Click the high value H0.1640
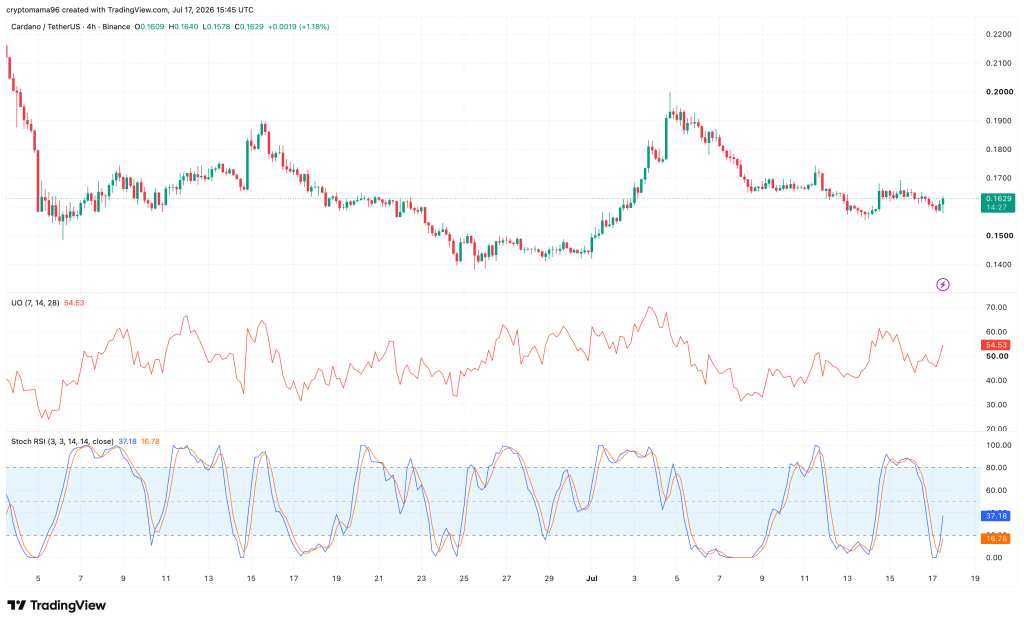Screen dimensions: 1024x624 click(x=184, y=27)
